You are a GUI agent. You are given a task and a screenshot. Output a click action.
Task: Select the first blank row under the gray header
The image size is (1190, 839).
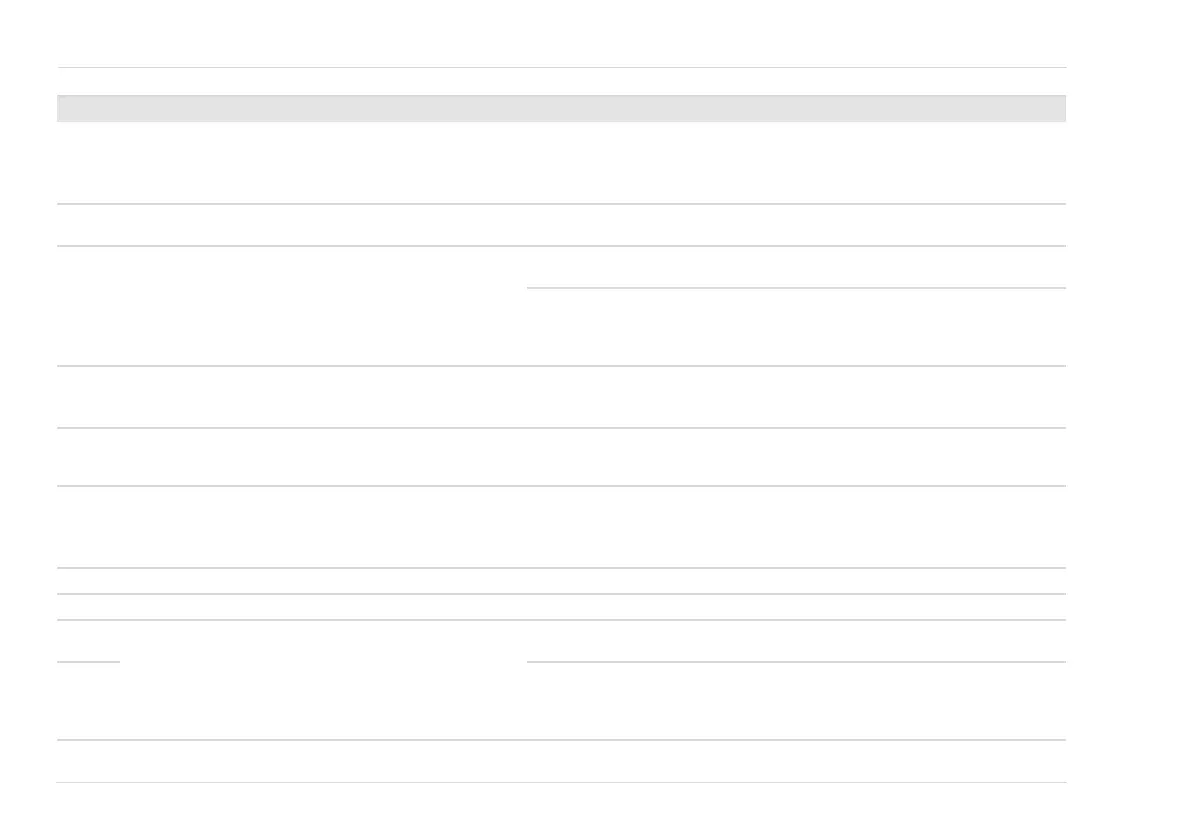click(x=561, y=163)
